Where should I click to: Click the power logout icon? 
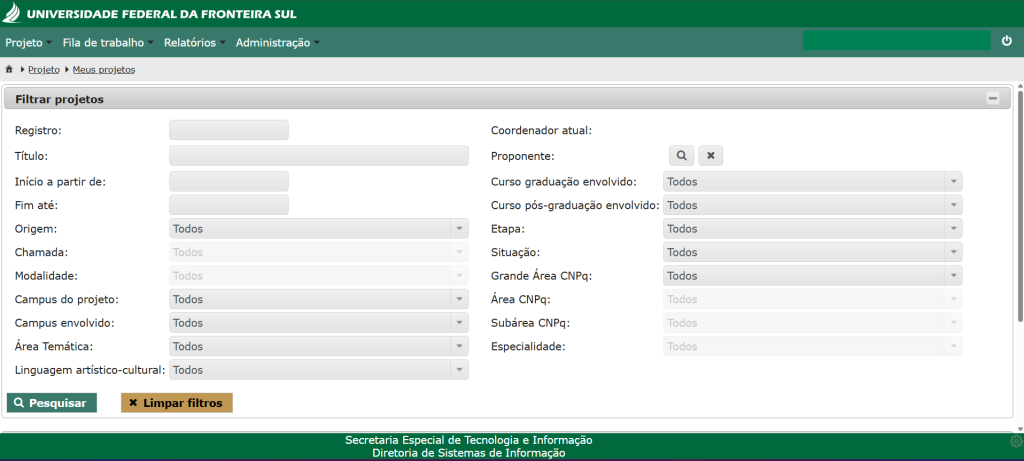tap(1007, 41)
